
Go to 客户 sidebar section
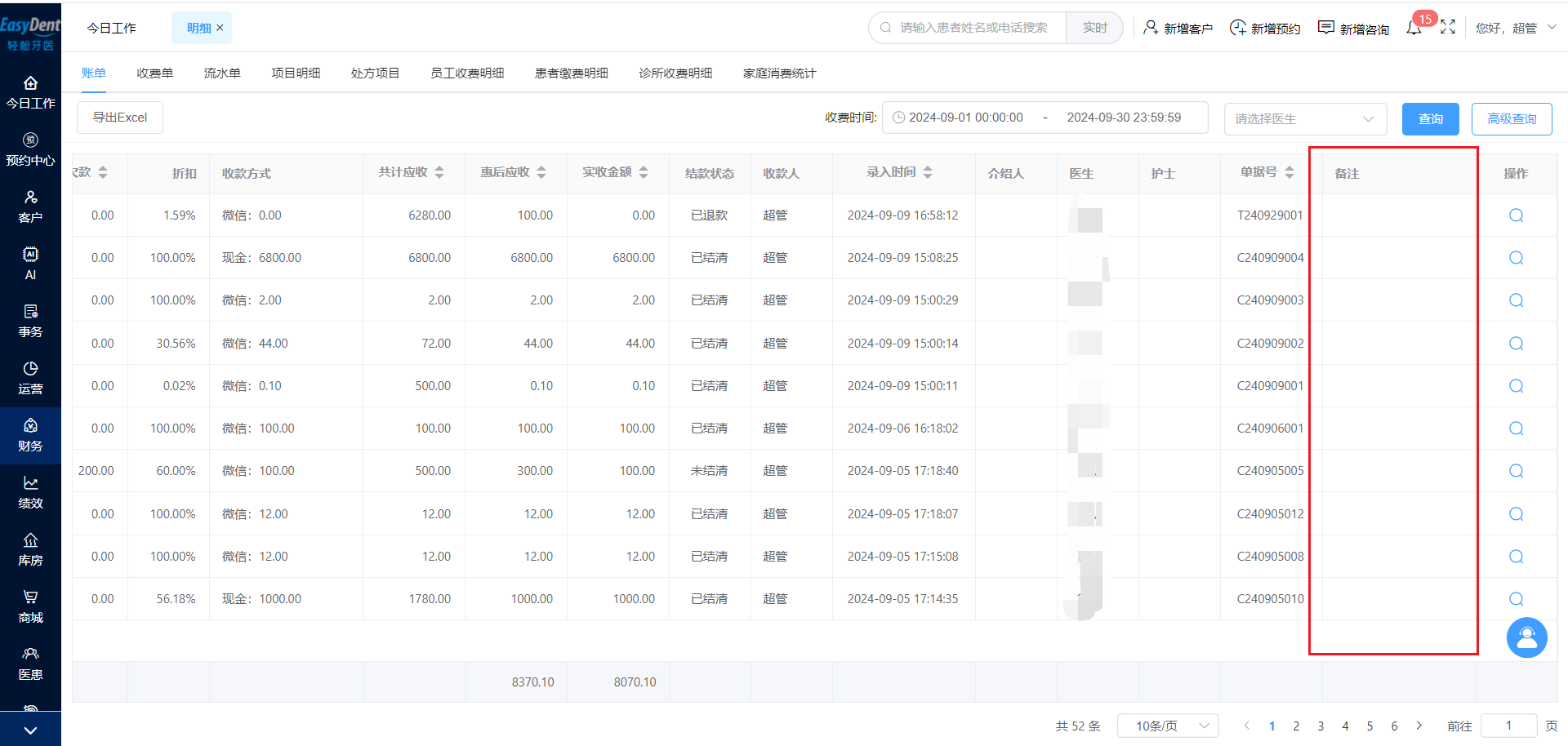pos(30,206)
